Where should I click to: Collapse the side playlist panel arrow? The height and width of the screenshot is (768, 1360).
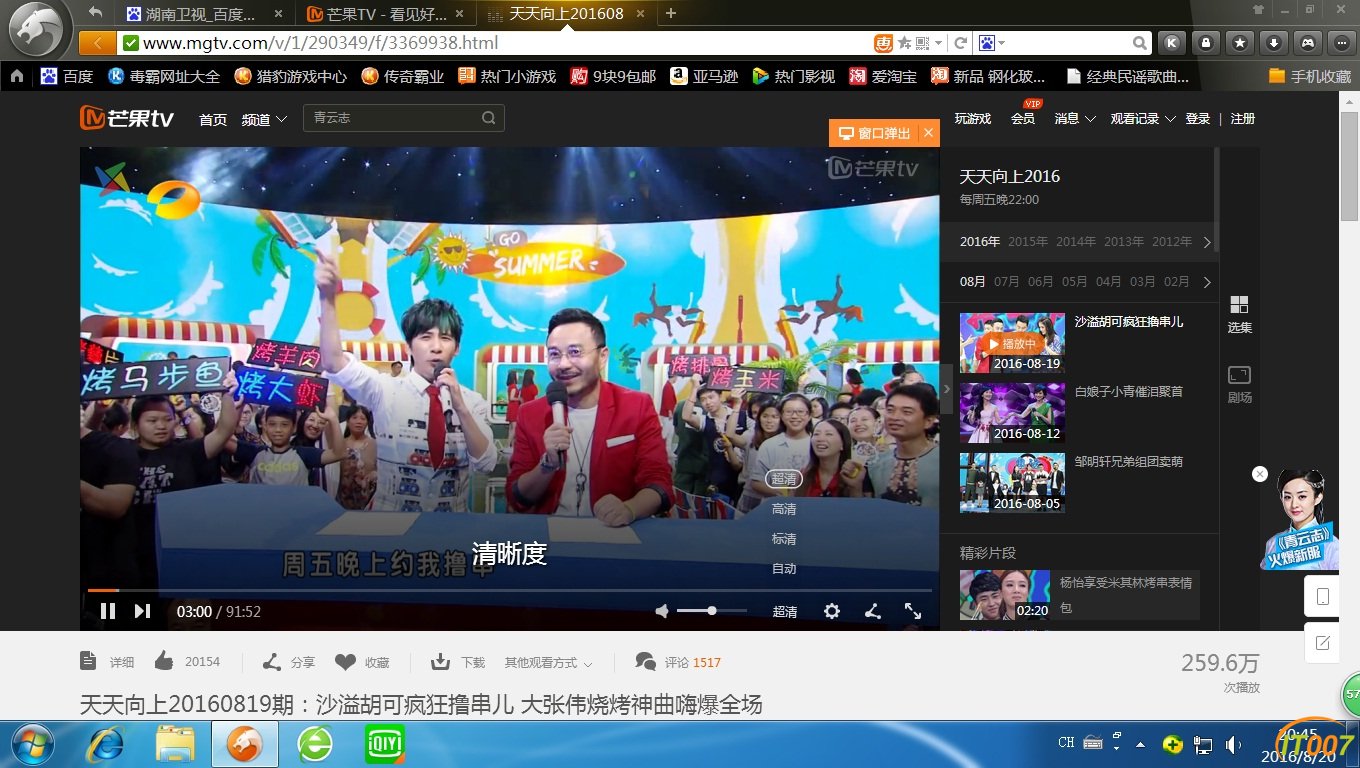[x=947, y=390]
